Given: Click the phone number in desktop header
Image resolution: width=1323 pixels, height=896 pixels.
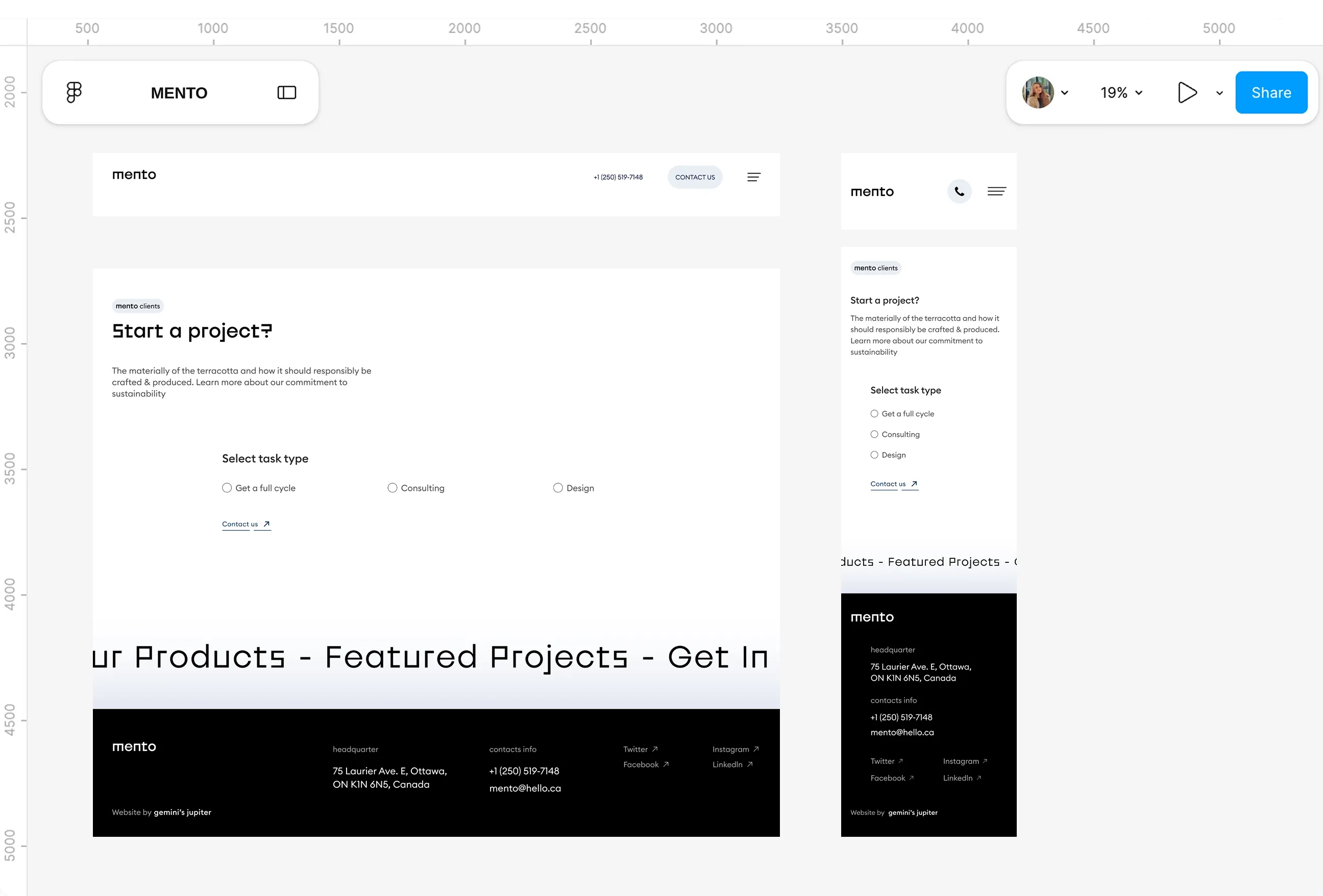Looking at the screenshot, I should point(618,177).
